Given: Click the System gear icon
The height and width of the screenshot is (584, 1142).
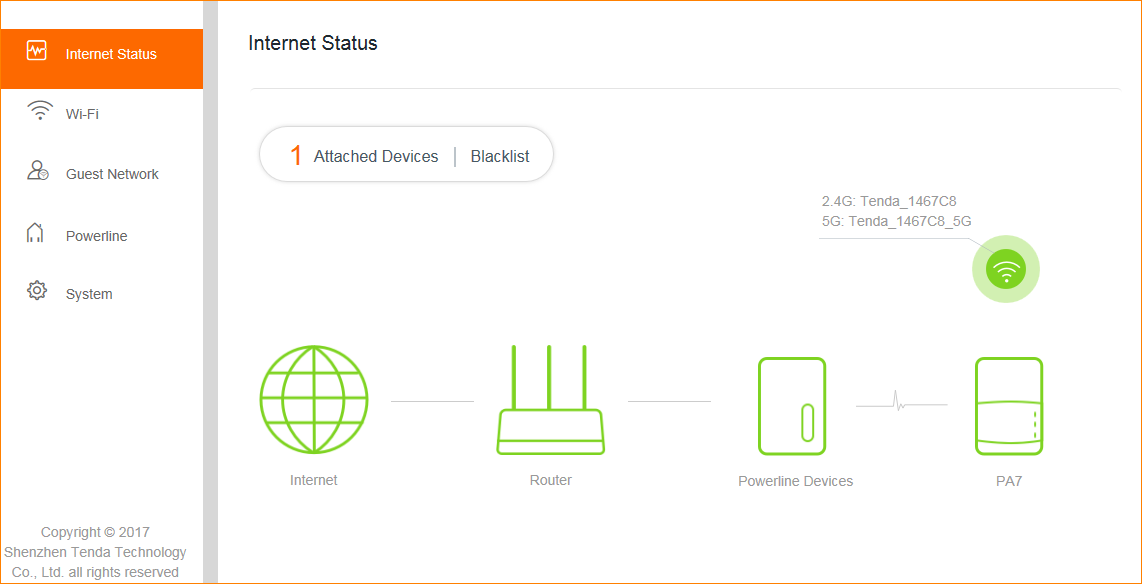Looking at the screenshot, I should [x=37, y=291].
